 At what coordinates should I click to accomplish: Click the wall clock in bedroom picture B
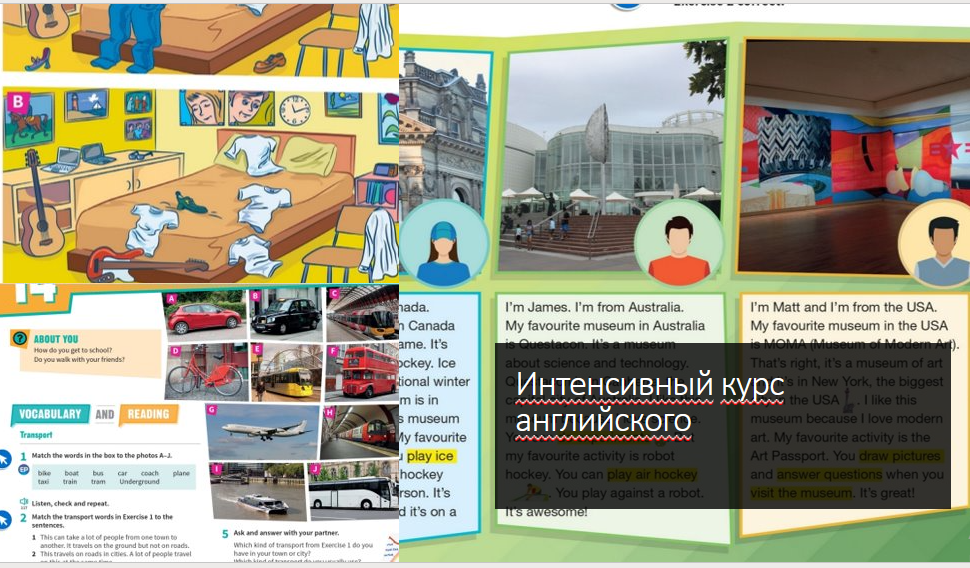pyautogui.click(x=295, y=110)
